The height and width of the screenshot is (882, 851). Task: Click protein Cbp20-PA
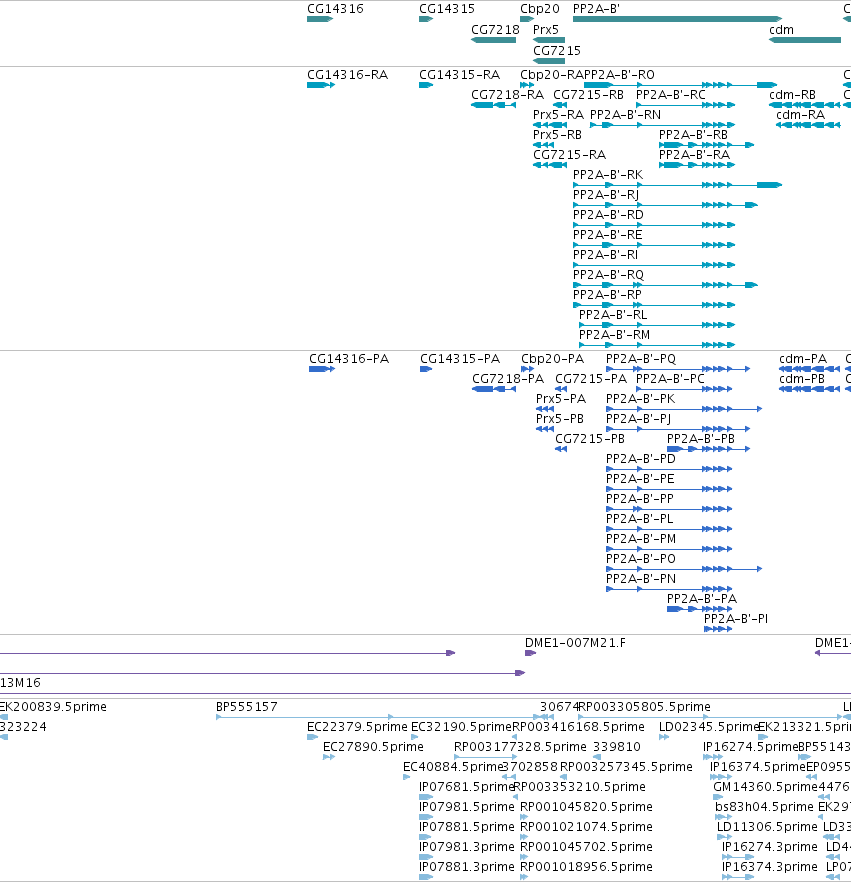[528, 369]
